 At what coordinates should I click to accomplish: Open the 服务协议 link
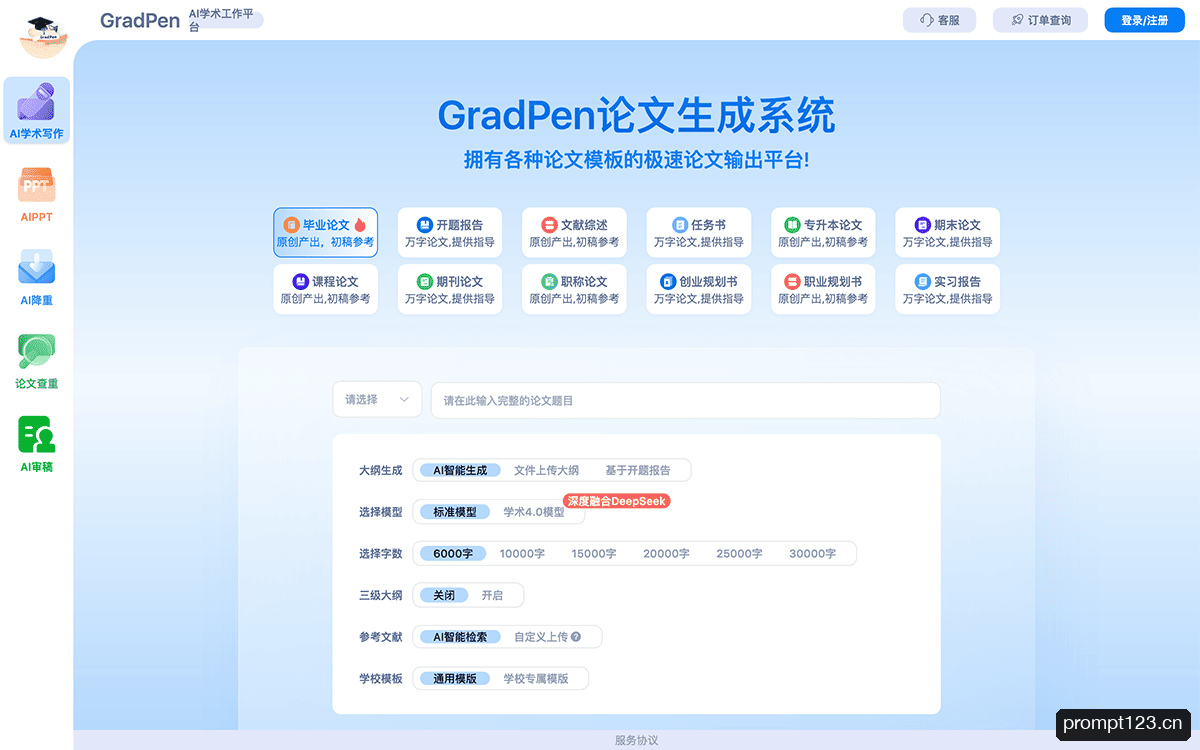[636, 740]
